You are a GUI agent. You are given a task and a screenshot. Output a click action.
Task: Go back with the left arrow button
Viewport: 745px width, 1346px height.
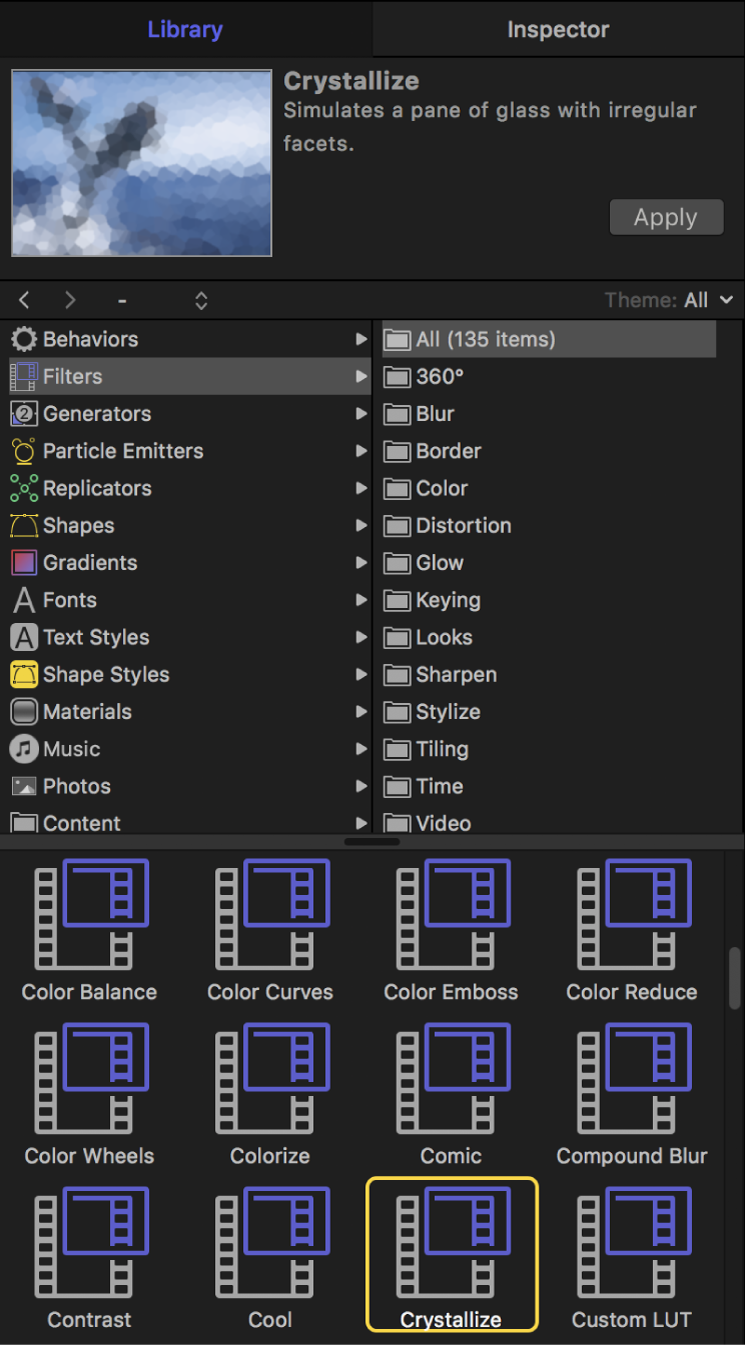[x=25, y=300]
